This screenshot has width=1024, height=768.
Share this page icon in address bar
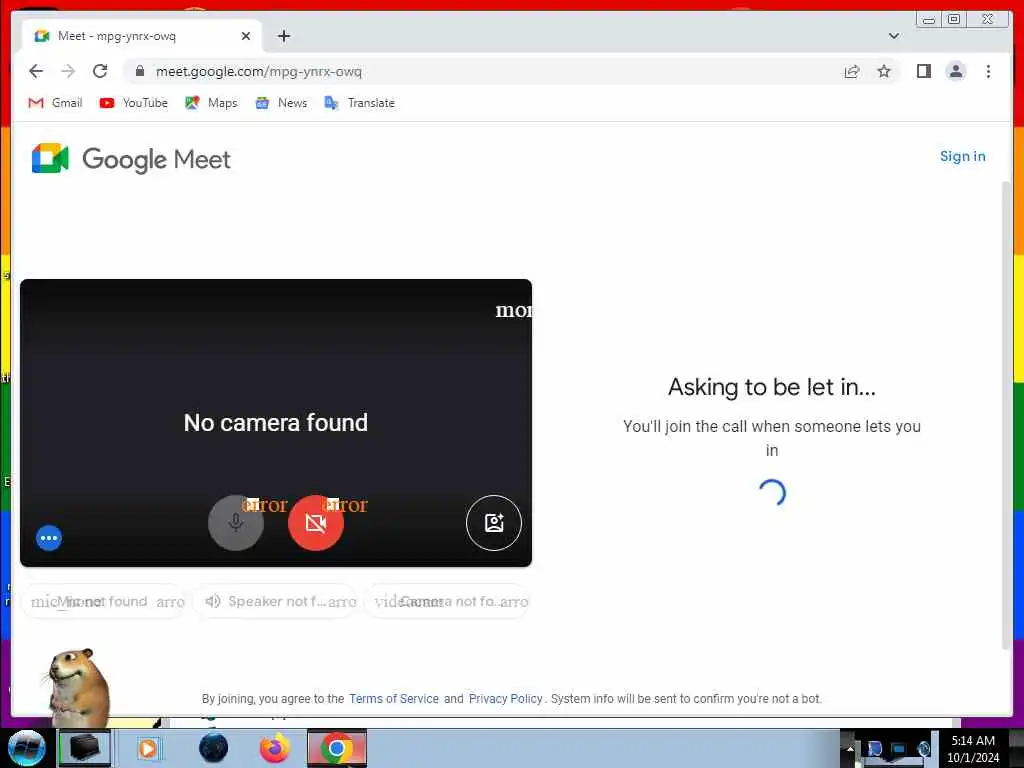coord(852,71)
